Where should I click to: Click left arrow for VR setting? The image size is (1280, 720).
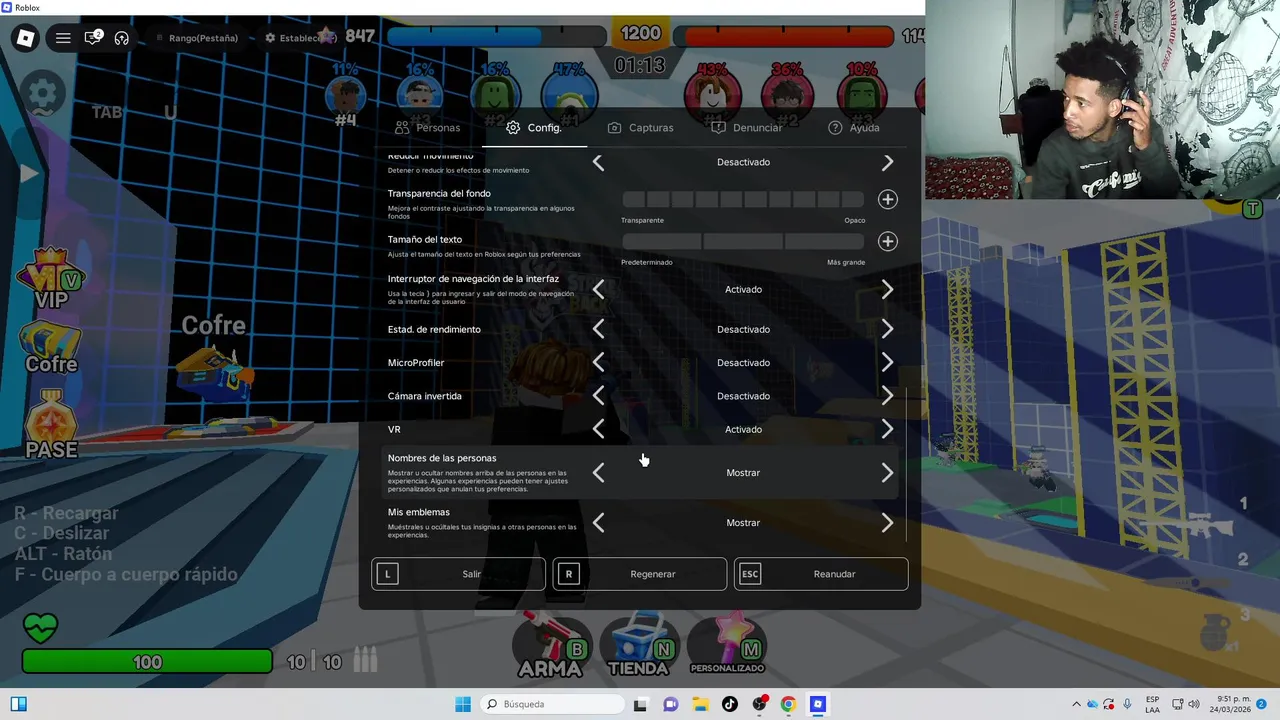click(x=598, y=429)
